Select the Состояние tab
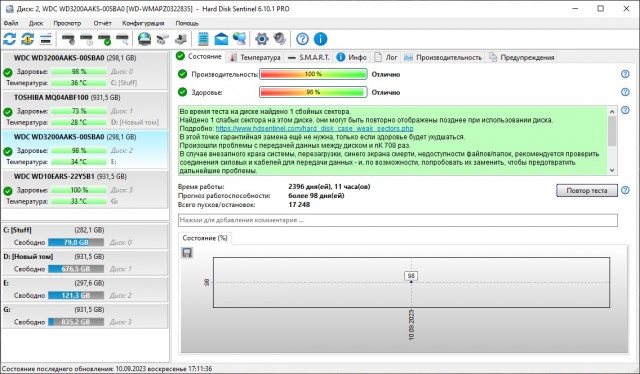Image resolution: width=640 pixels, height=374 pixels. (x=199, y=57)
